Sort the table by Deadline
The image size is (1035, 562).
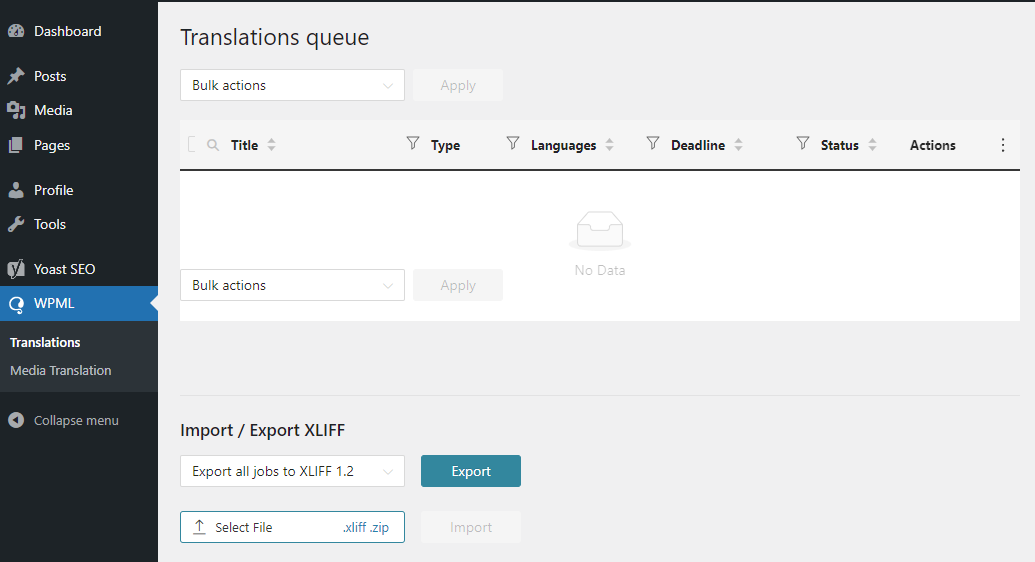(738, 145)
